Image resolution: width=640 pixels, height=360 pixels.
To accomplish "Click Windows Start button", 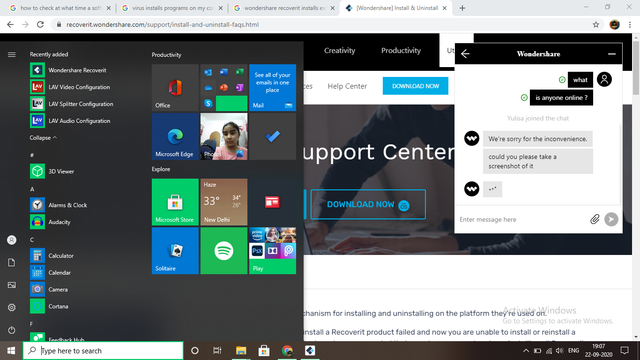I will (x=11, y=351).
